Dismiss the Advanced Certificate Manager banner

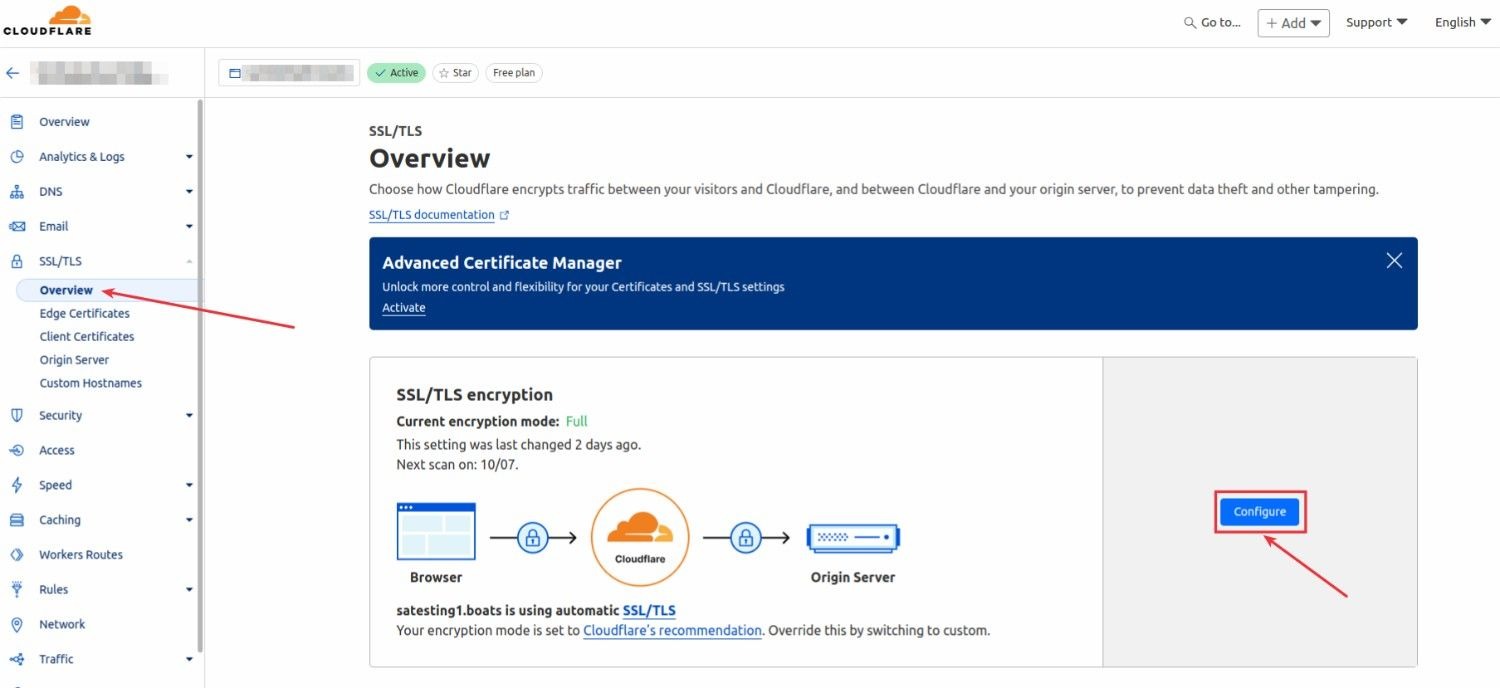pos(1394,260)
